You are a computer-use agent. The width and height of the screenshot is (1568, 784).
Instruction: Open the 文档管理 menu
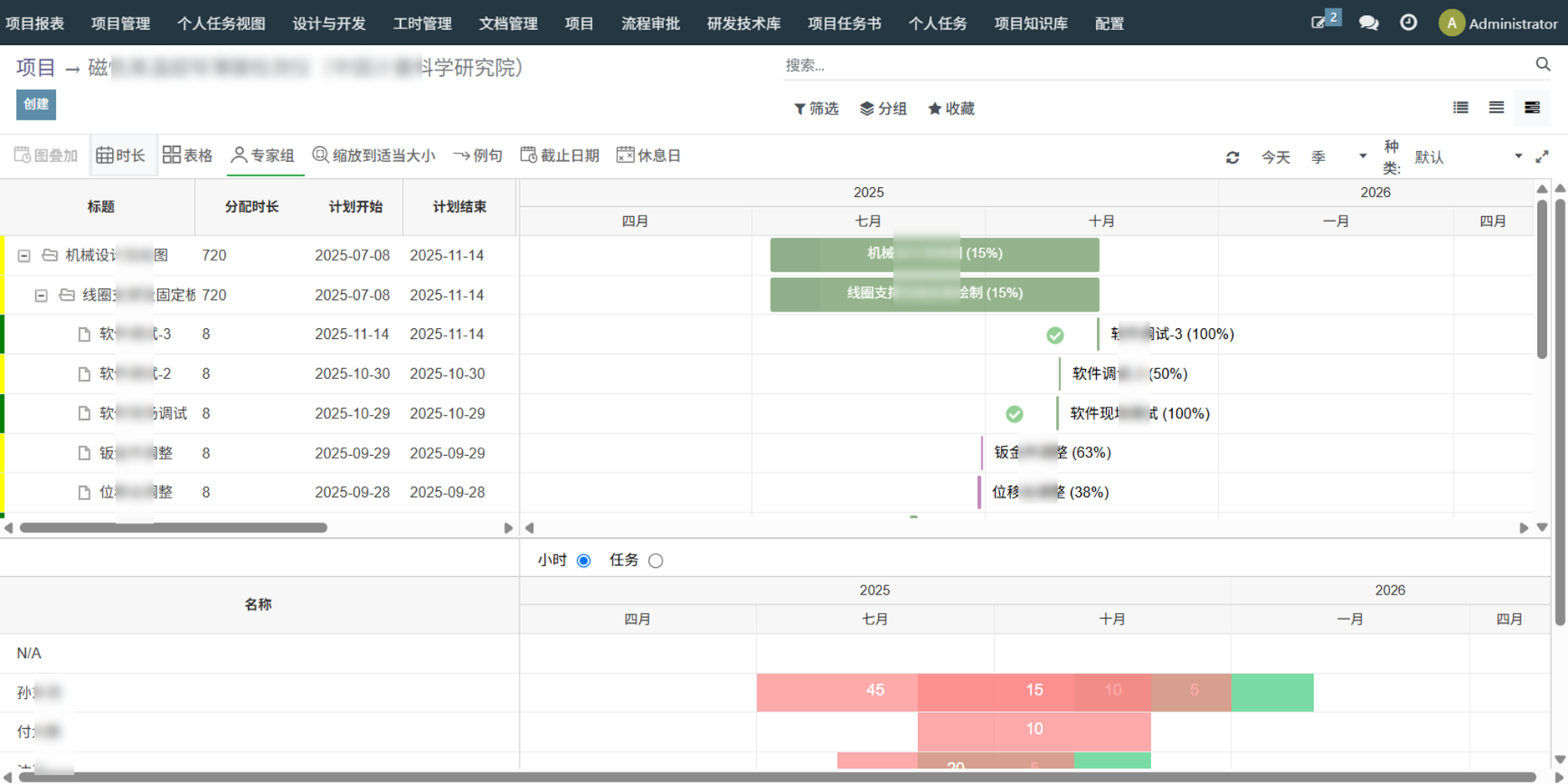(x=508, y=23)
